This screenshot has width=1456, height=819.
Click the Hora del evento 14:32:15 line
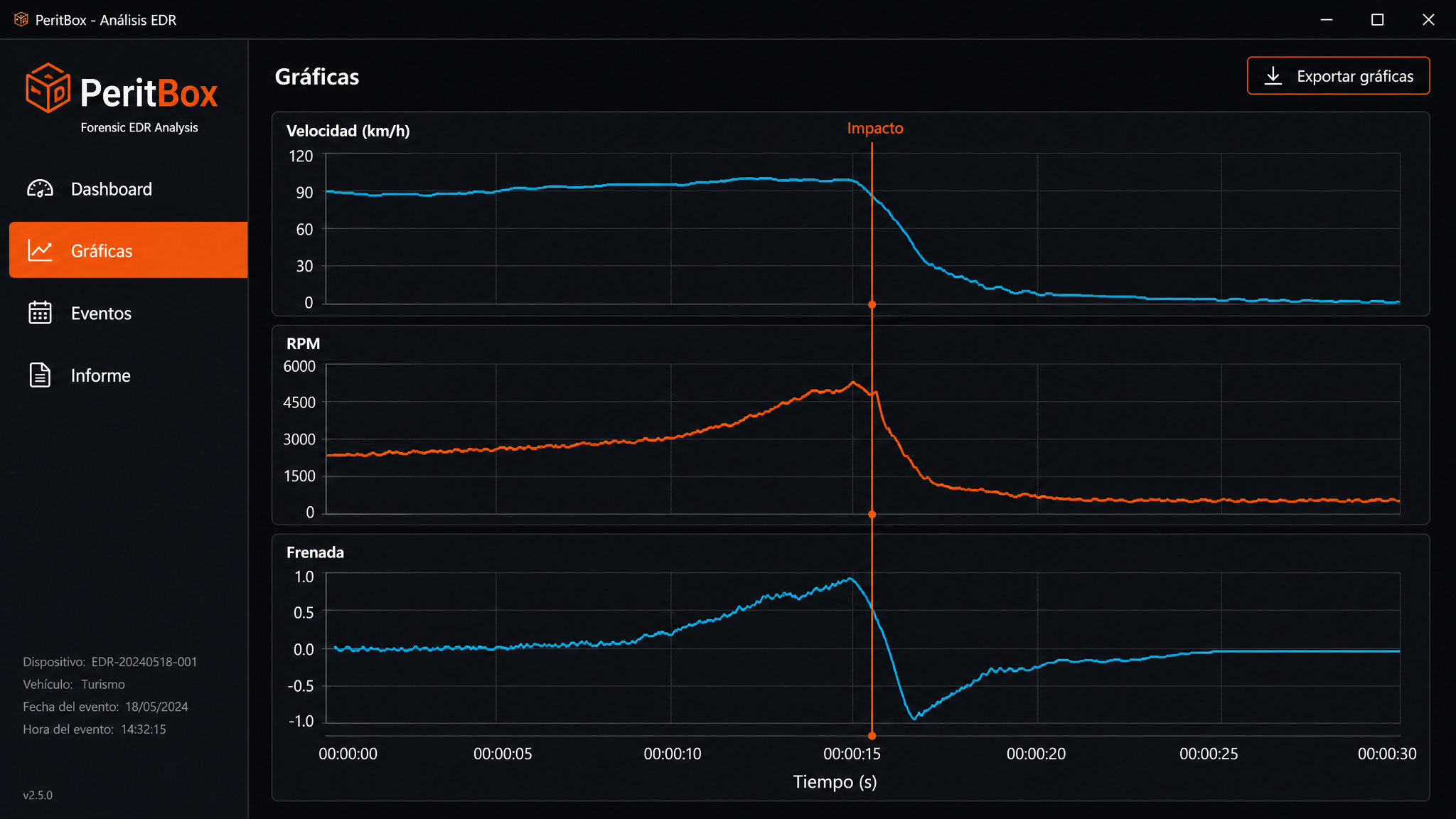tap(95, 729)
